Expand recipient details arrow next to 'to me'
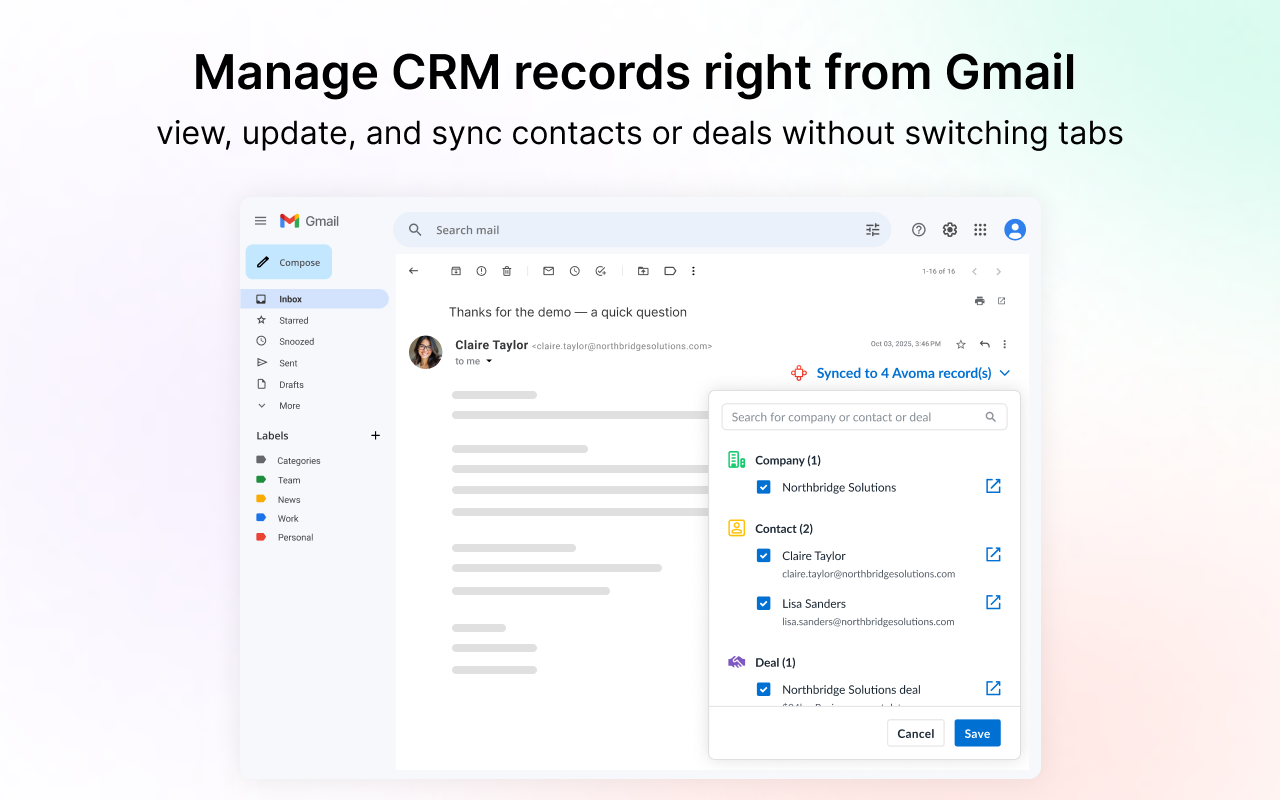1280x800 pixels. click(x=489, y=361)
